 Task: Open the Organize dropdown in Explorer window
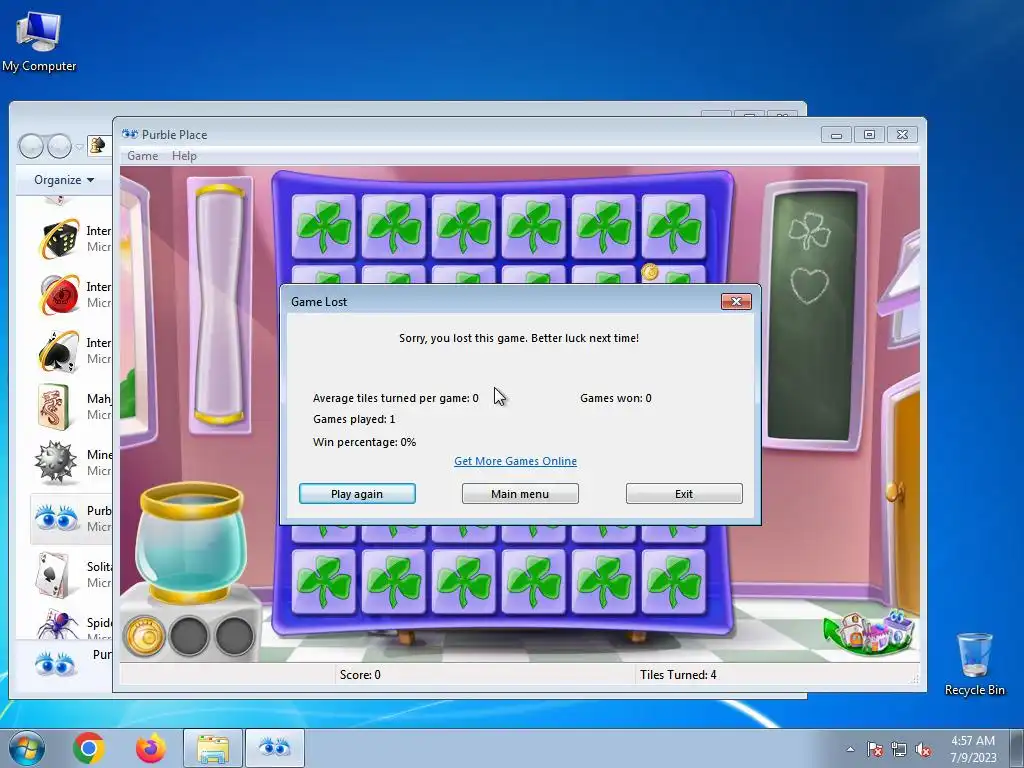click(x=63, y=180)
